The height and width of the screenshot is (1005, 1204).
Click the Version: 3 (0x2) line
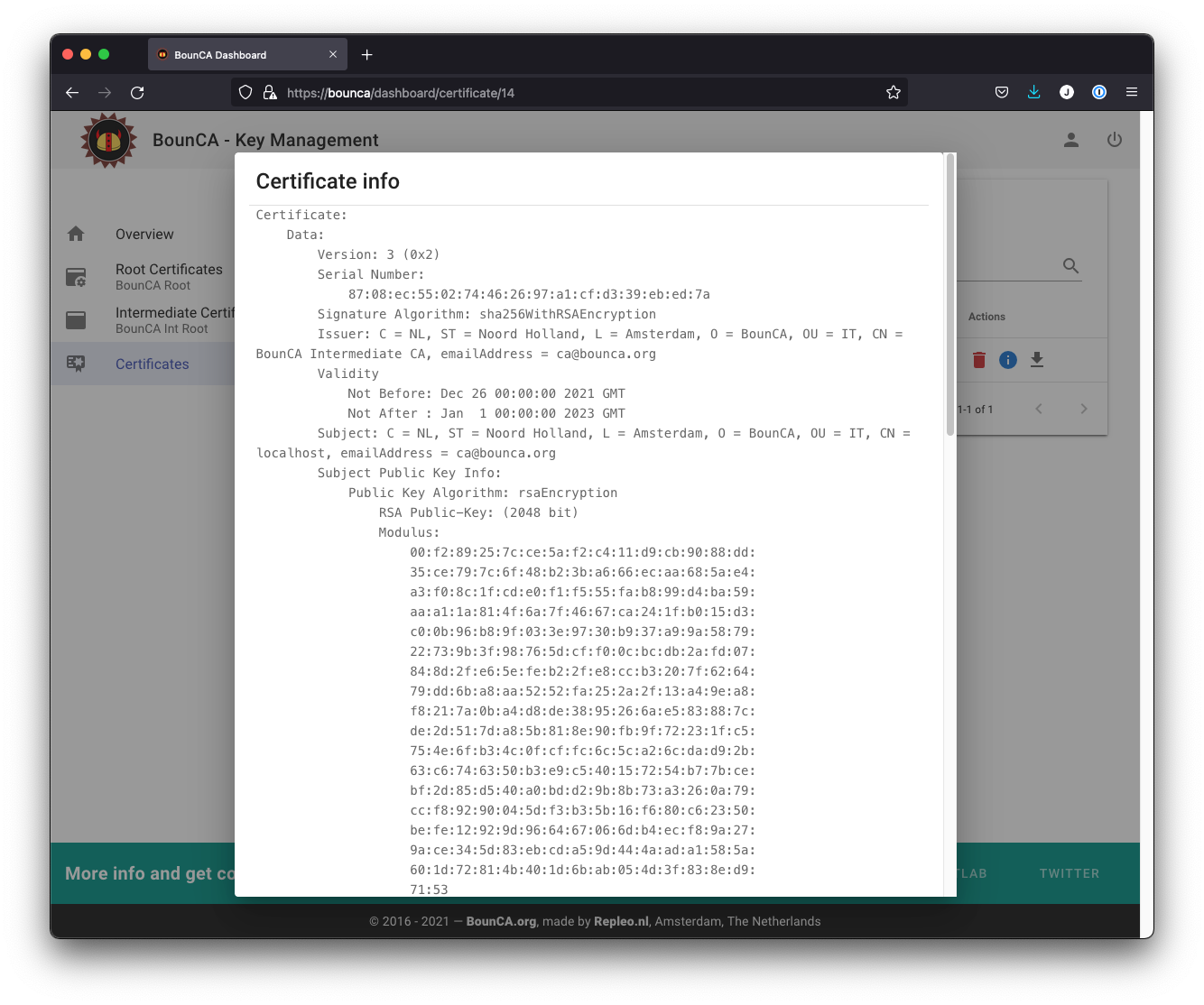(x=378, y=254)
